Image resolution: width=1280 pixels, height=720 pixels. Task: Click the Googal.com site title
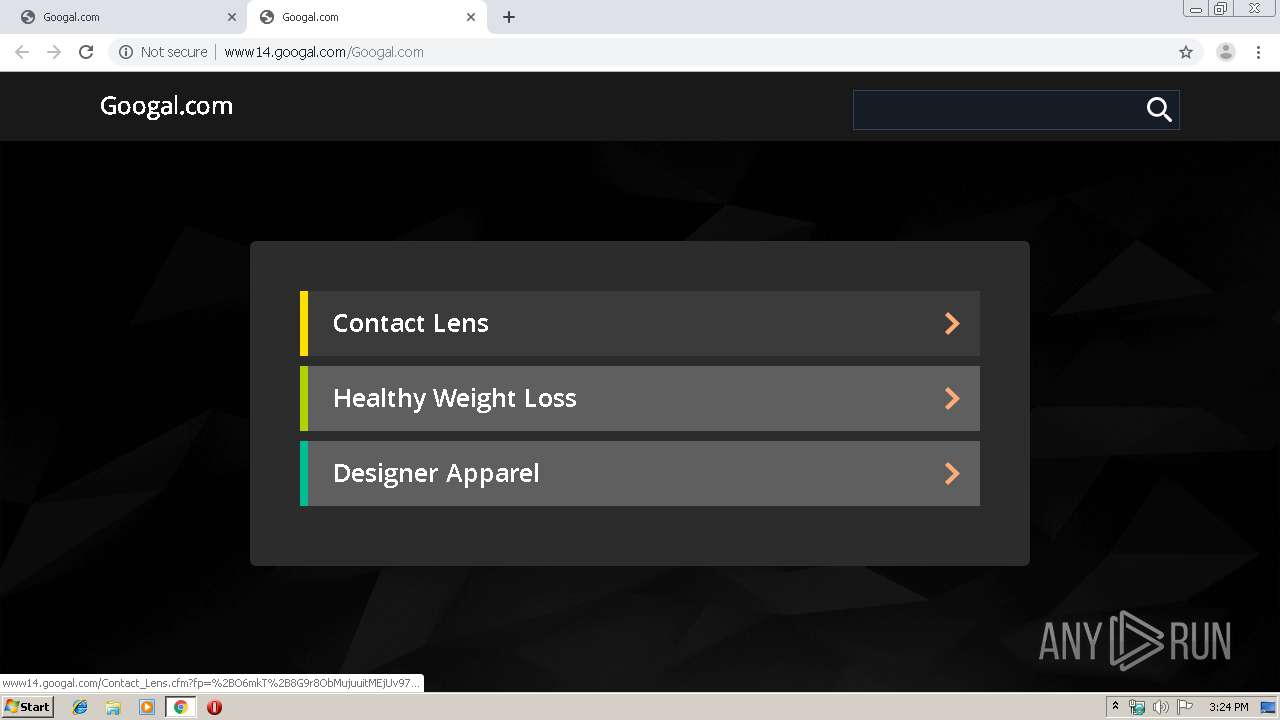166,106
